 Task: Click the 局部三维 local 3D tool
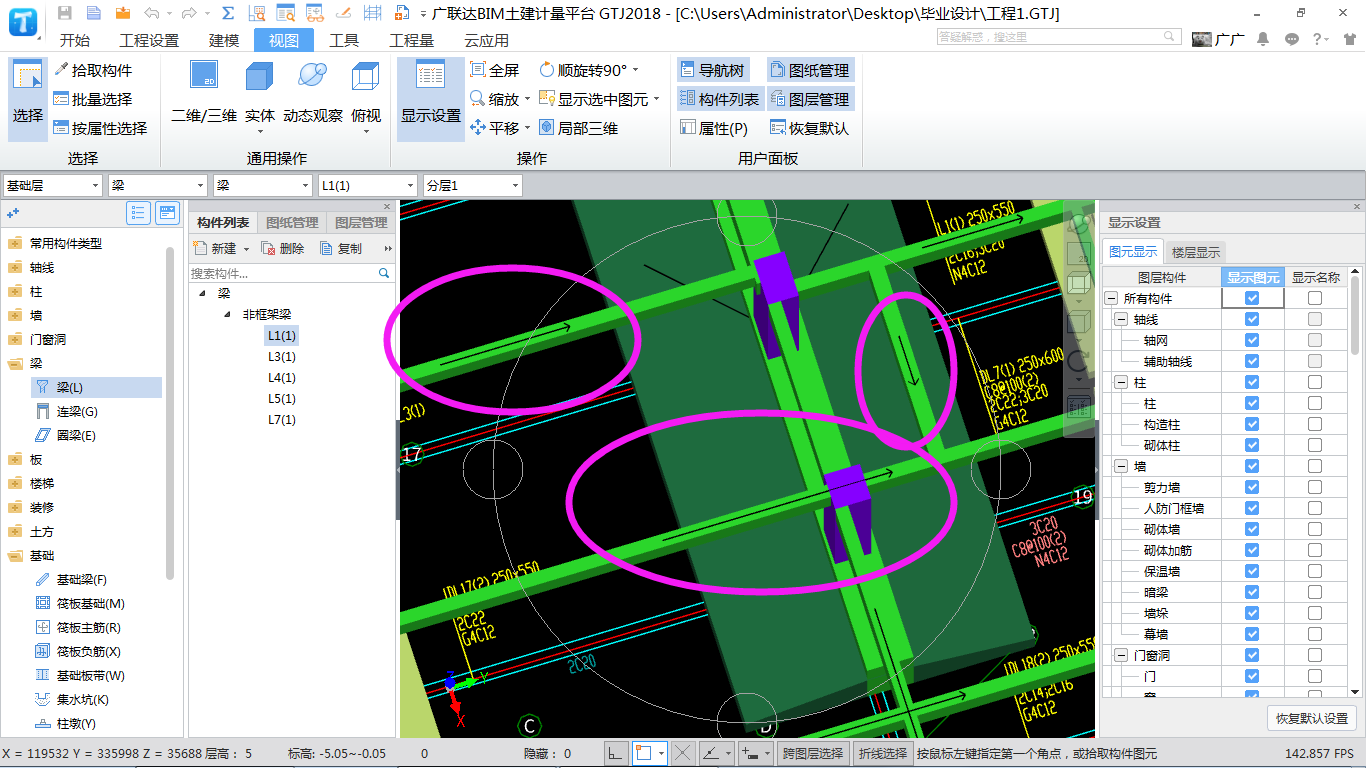coord(578,128)
